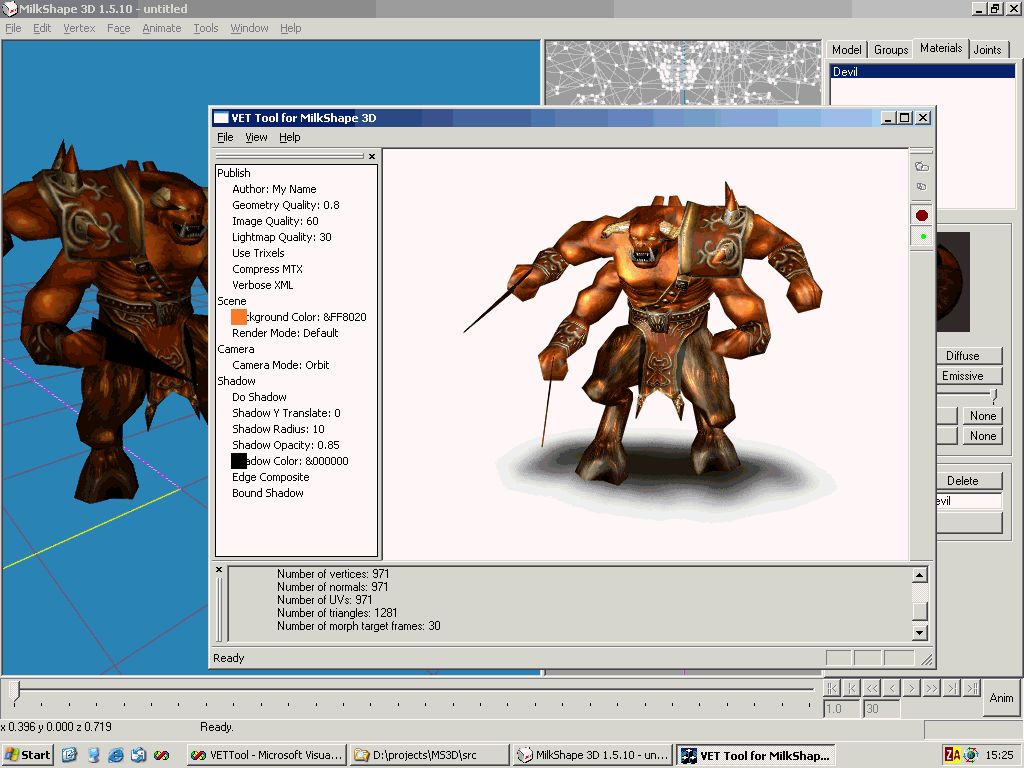Click the rewind (<<) animation button
The image size is (1024, 768).
[872, 688]
